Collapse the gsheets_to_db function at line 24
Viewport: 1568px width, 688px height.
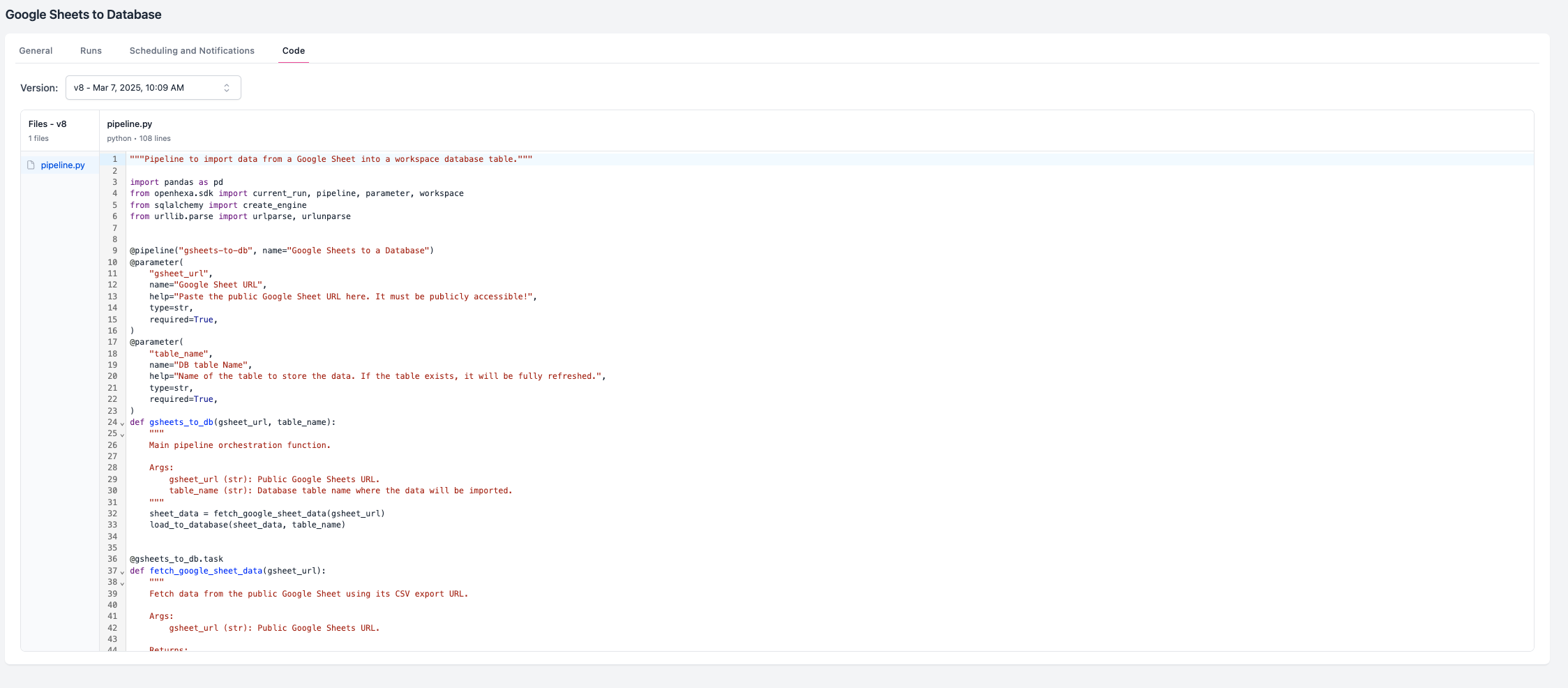(x=121, y=424)
